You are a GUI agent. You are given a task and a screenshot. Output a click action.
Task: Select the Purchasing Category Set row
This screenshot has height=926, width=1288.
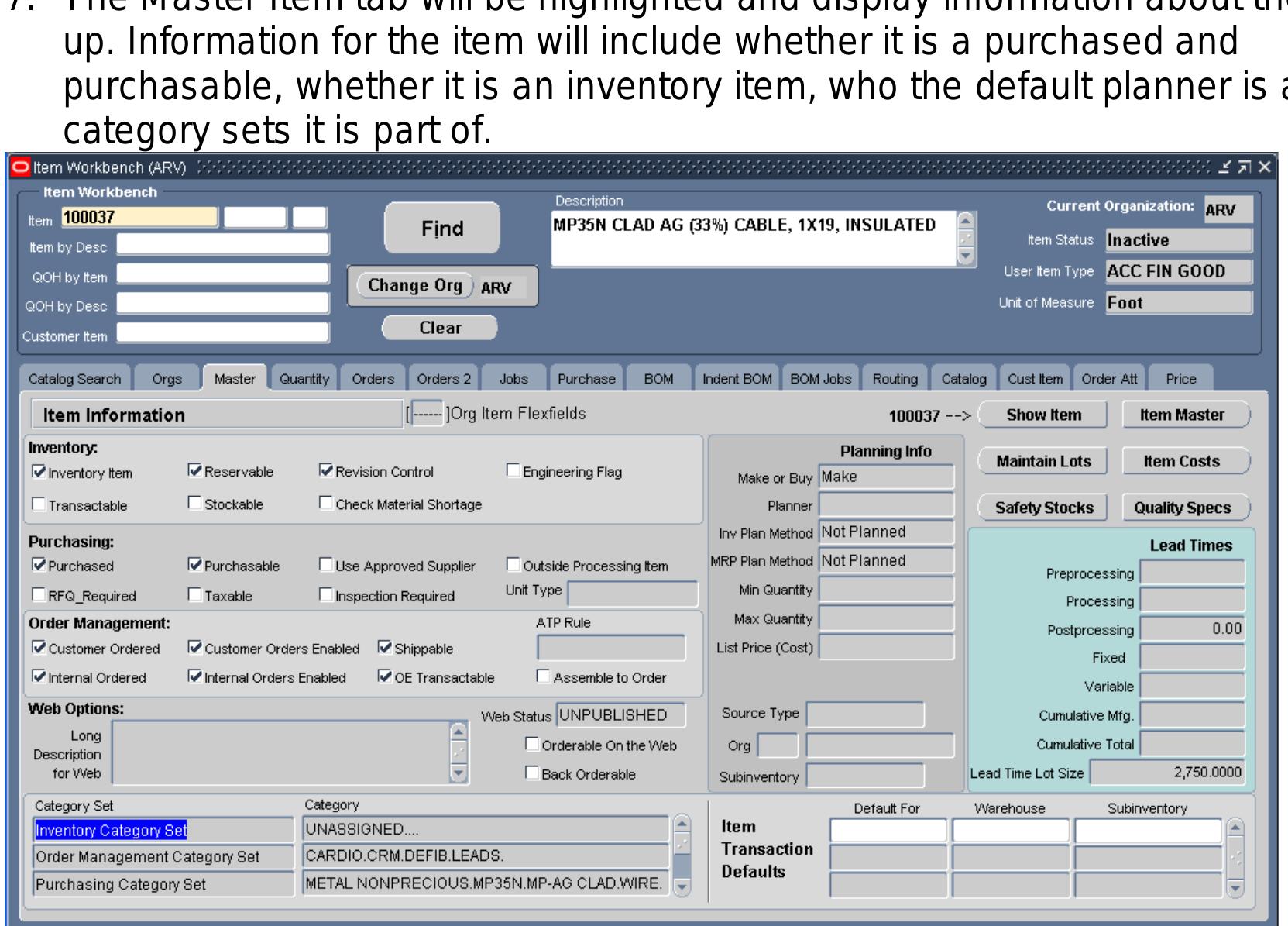[x=163, y=884]
